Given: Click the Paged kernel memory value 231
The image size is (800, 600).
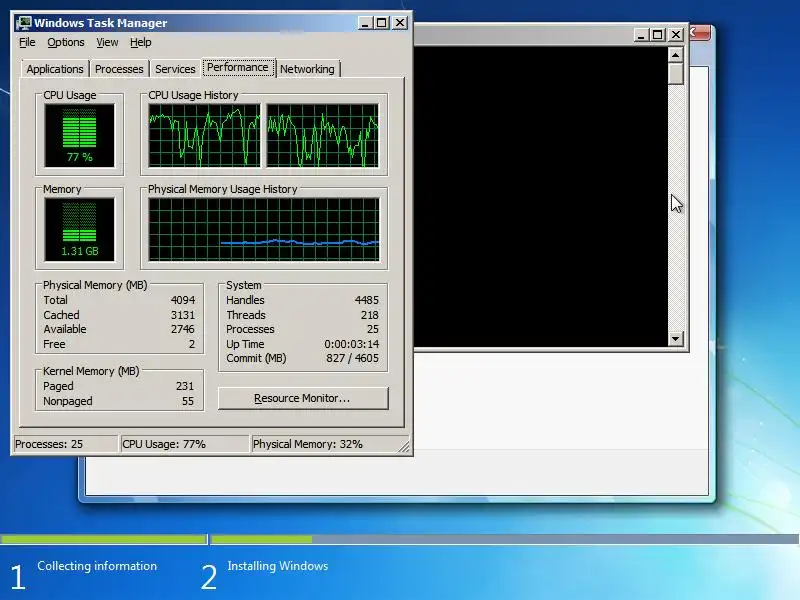Looking at the screenshot, I should pos(185,386).
